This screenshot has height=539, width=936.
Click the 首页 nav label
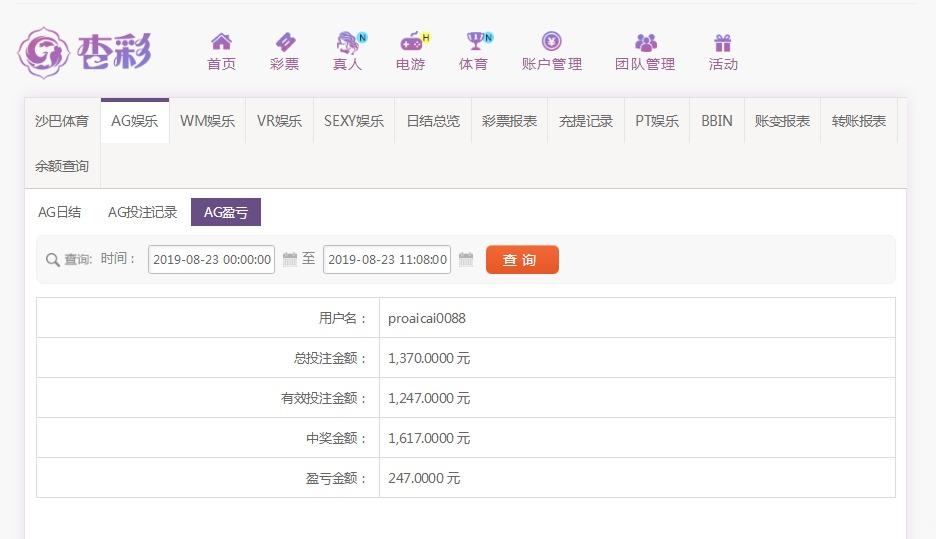pos(221,64)
